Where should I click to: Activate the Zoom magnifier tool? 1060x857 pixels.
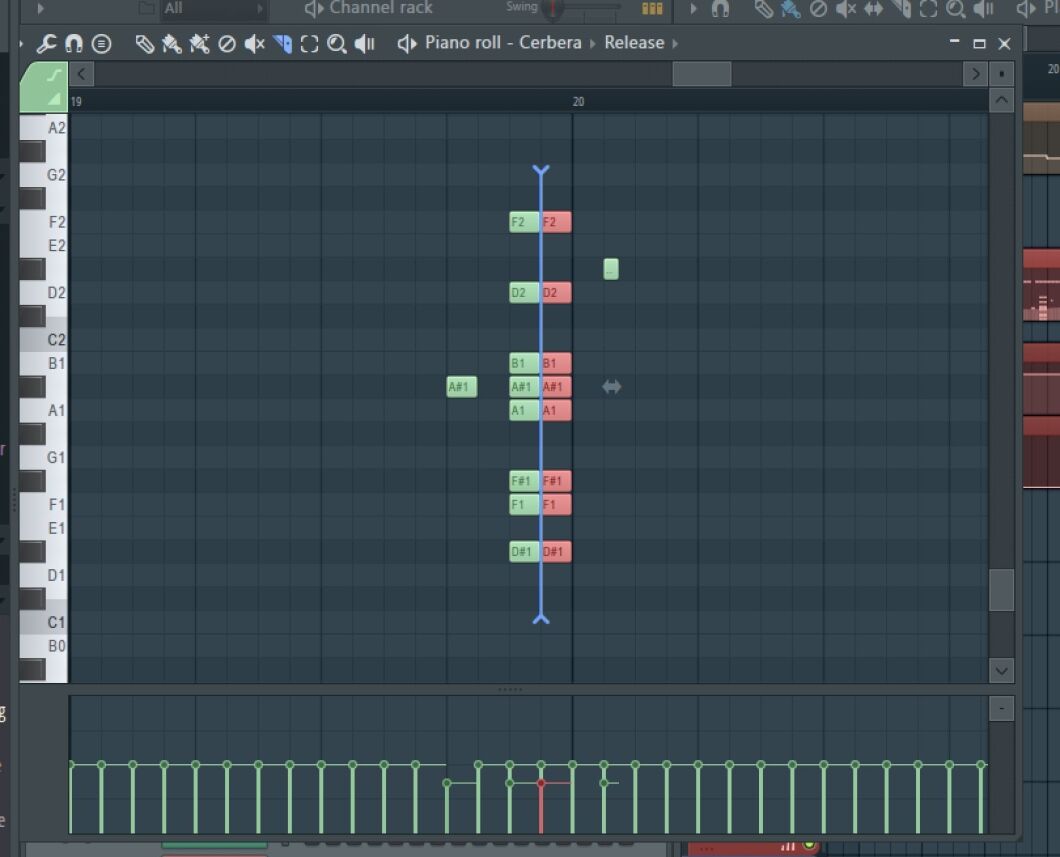[x=337, y=44]
